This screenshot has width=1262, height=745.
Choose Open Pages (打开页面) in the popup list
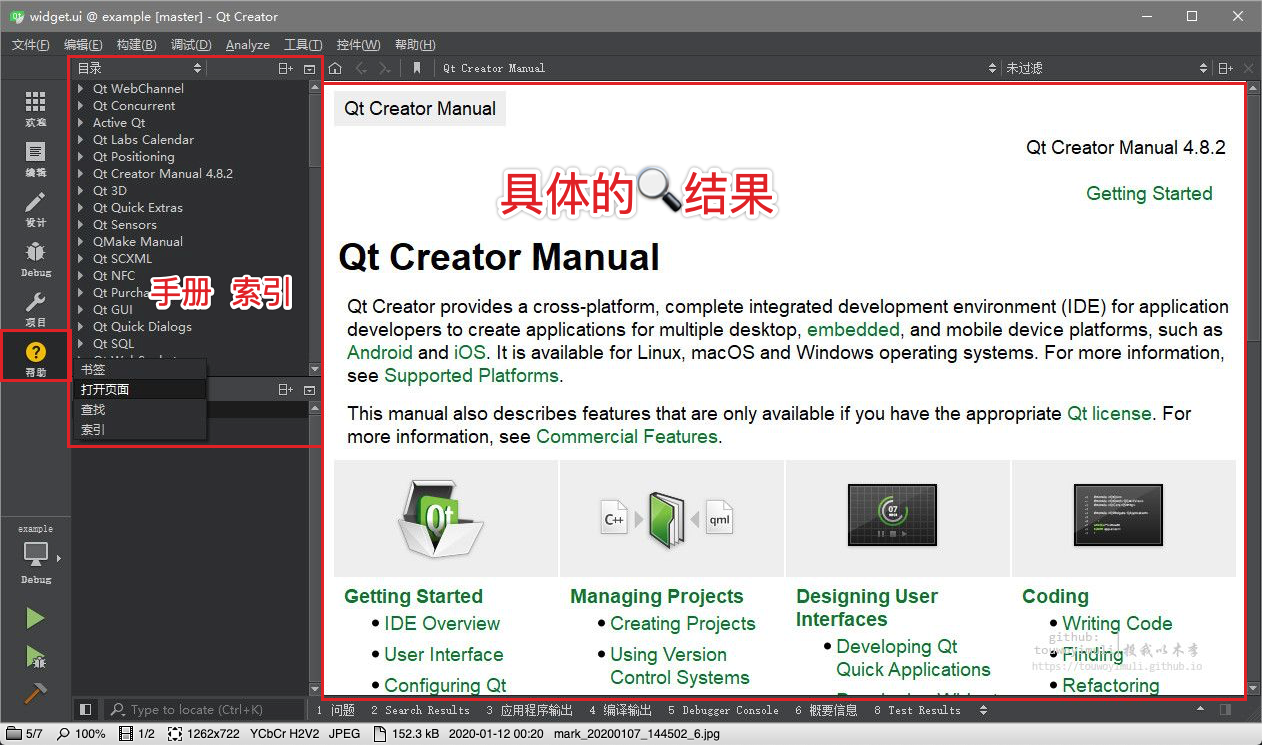tap(140, 390)
